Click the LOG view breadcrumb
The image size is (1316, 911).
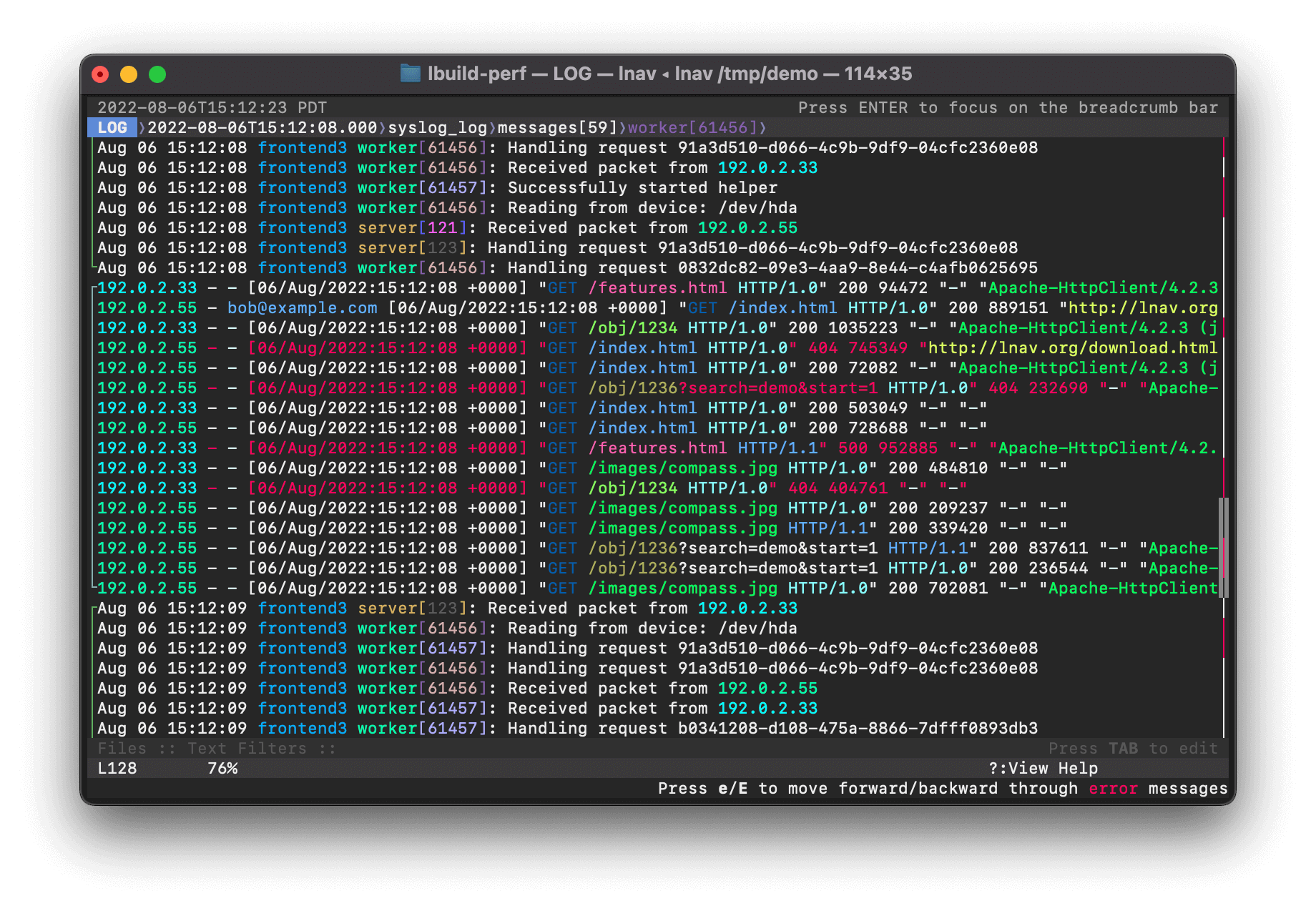[112, 128]
